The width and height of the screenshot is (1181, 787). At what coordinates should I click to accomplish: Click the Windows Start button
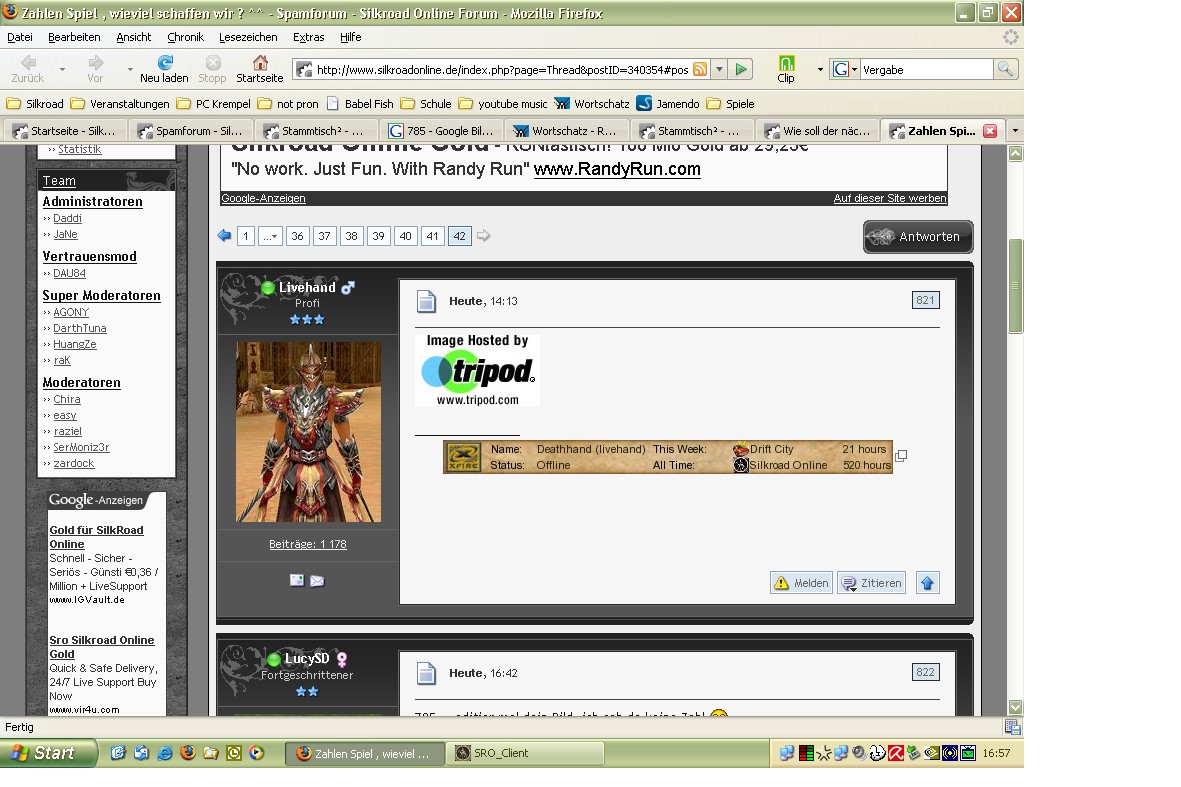pyautogui.click(x=47, y=753)
